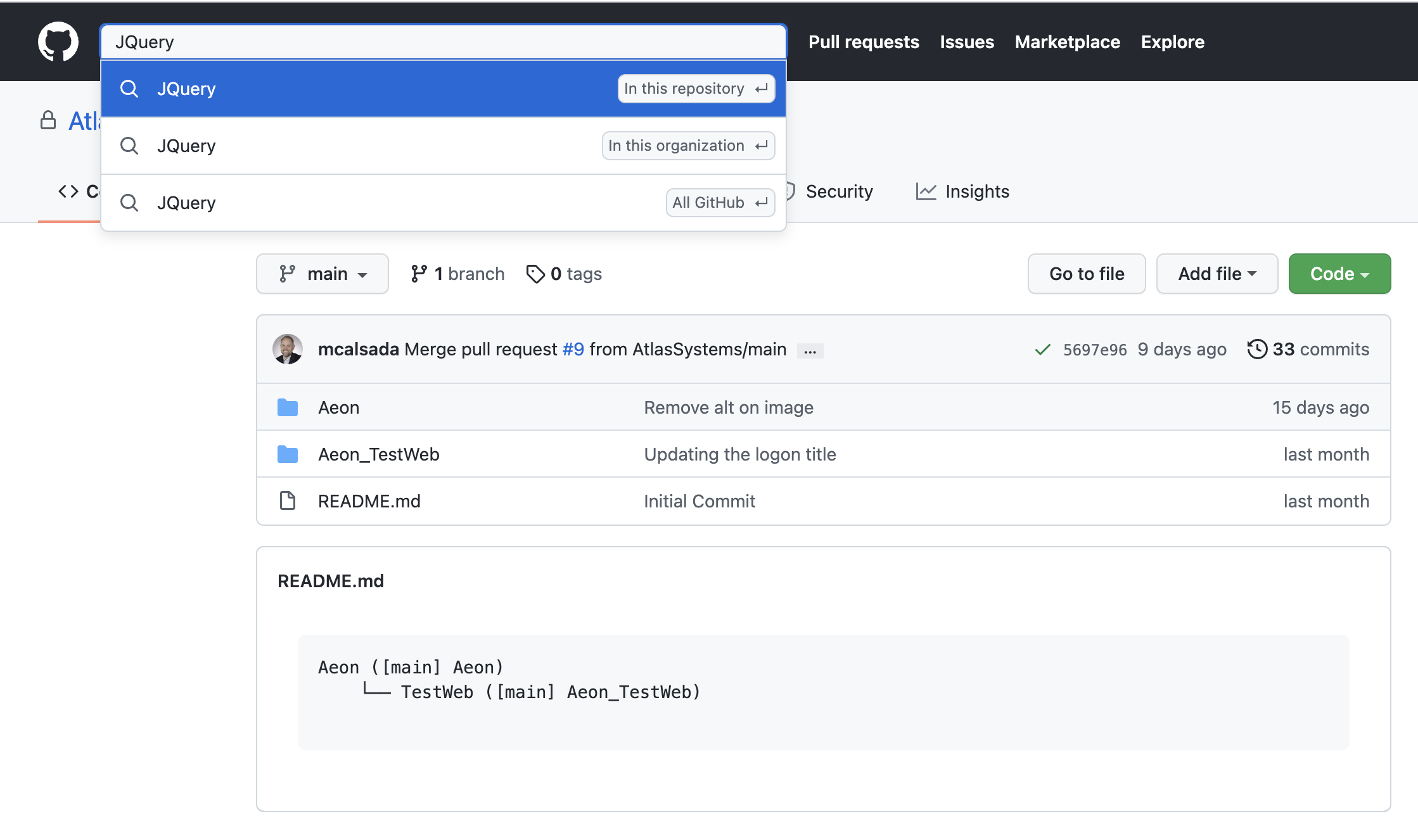Open the Add file dropdown
Image resolution: width=1418 pixels, height=840 pixels.
coord(1216,274)
